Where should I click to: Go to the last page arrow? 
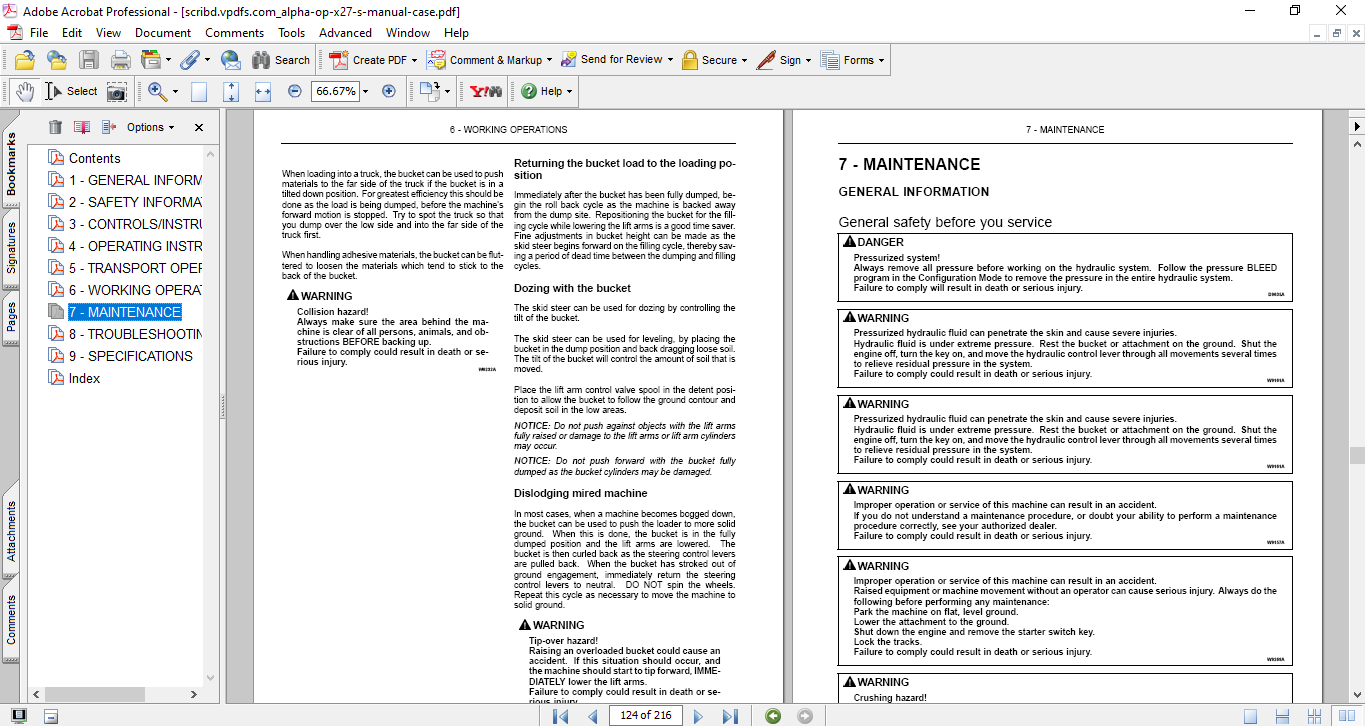730,716
